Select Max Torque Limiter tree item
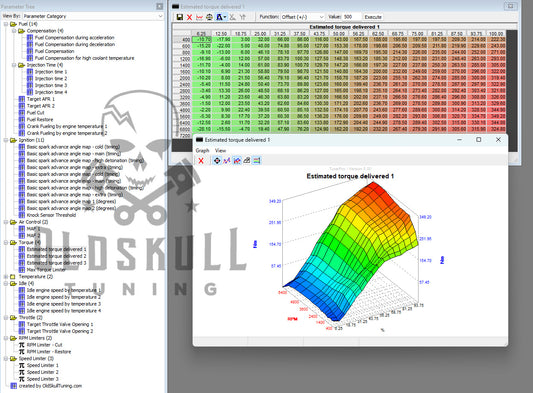 click(46, 270)
